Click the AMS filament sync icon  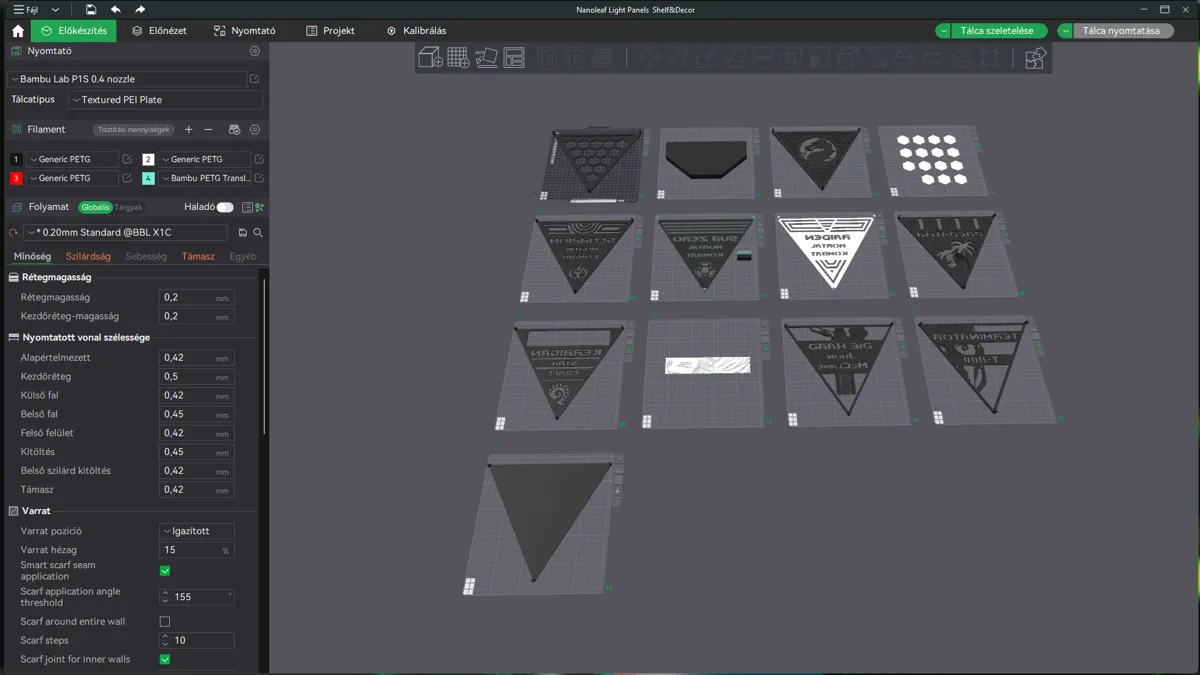point(234,130)
